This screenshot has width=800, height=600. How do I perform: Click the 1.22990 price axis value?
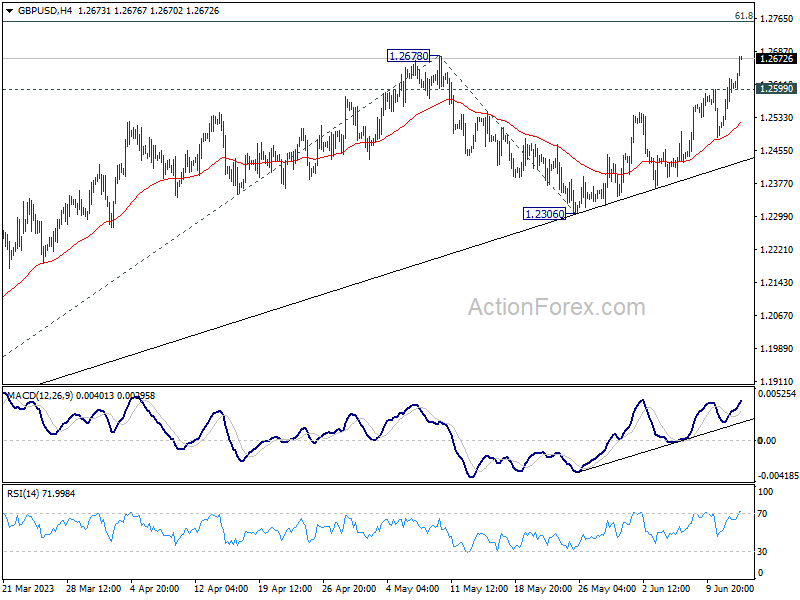[x=777, y=217]
